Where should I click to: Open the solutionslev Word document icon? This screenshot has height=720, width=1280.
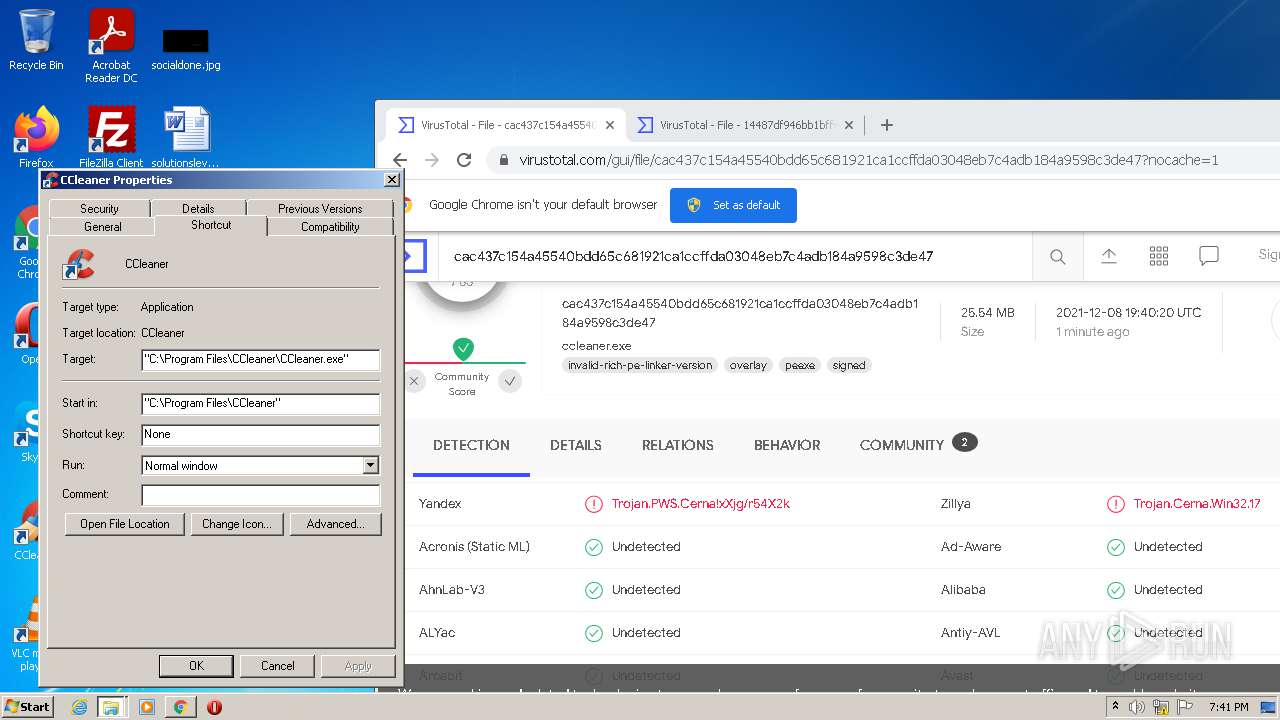[x=186, y=137]
